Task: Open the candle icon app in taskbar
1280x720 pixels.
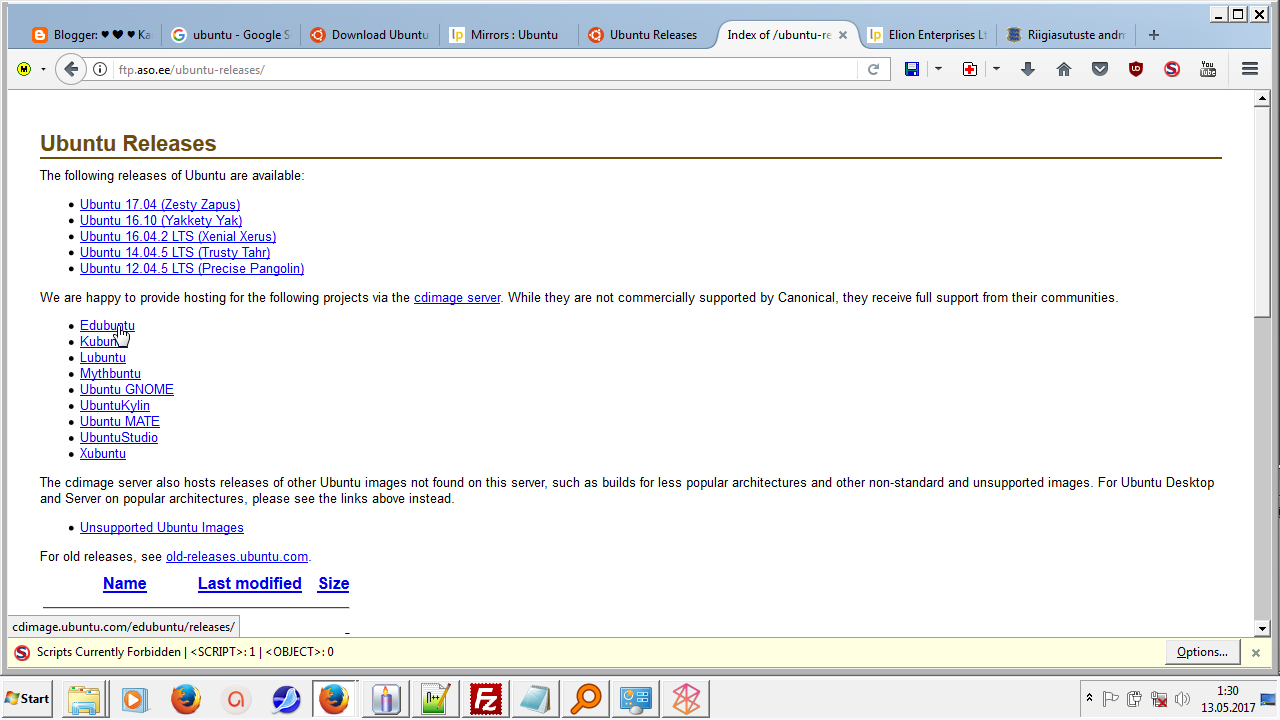Action: point(386,699)
